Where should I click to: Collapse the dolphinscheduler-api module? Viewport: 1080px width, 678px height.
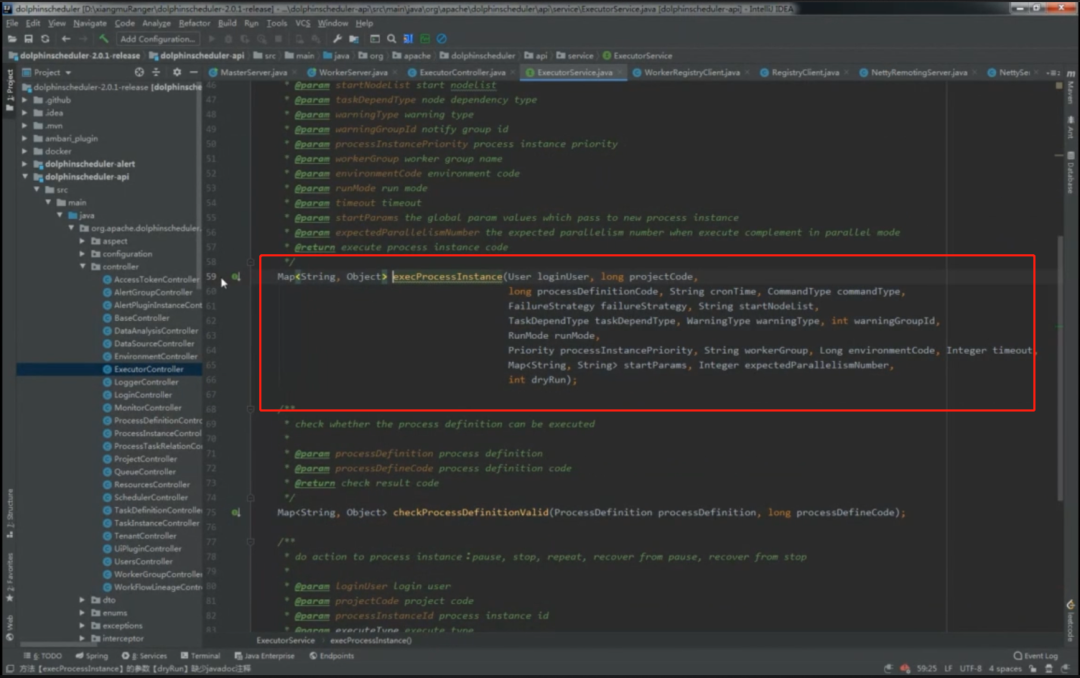click(x=25, y=176)
